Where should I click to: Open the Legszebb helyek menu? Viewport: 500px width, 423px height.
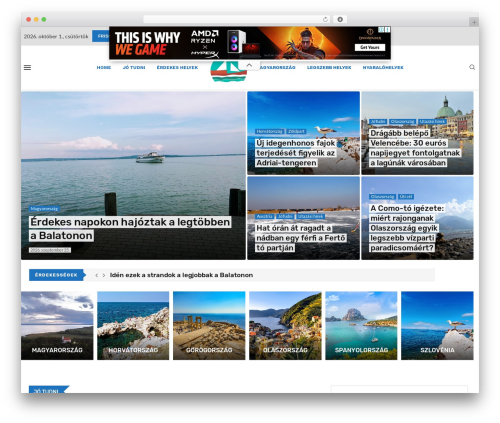329,67
